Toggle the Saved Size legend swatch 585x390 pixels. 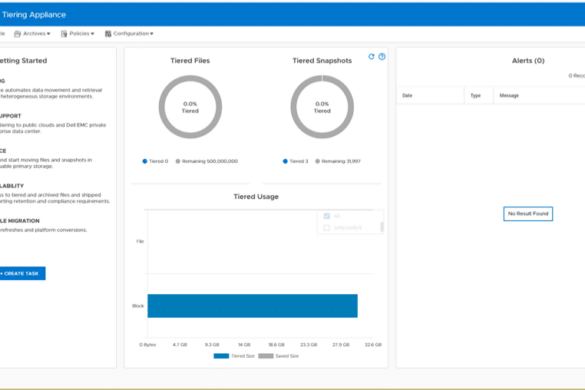point(266,356)
